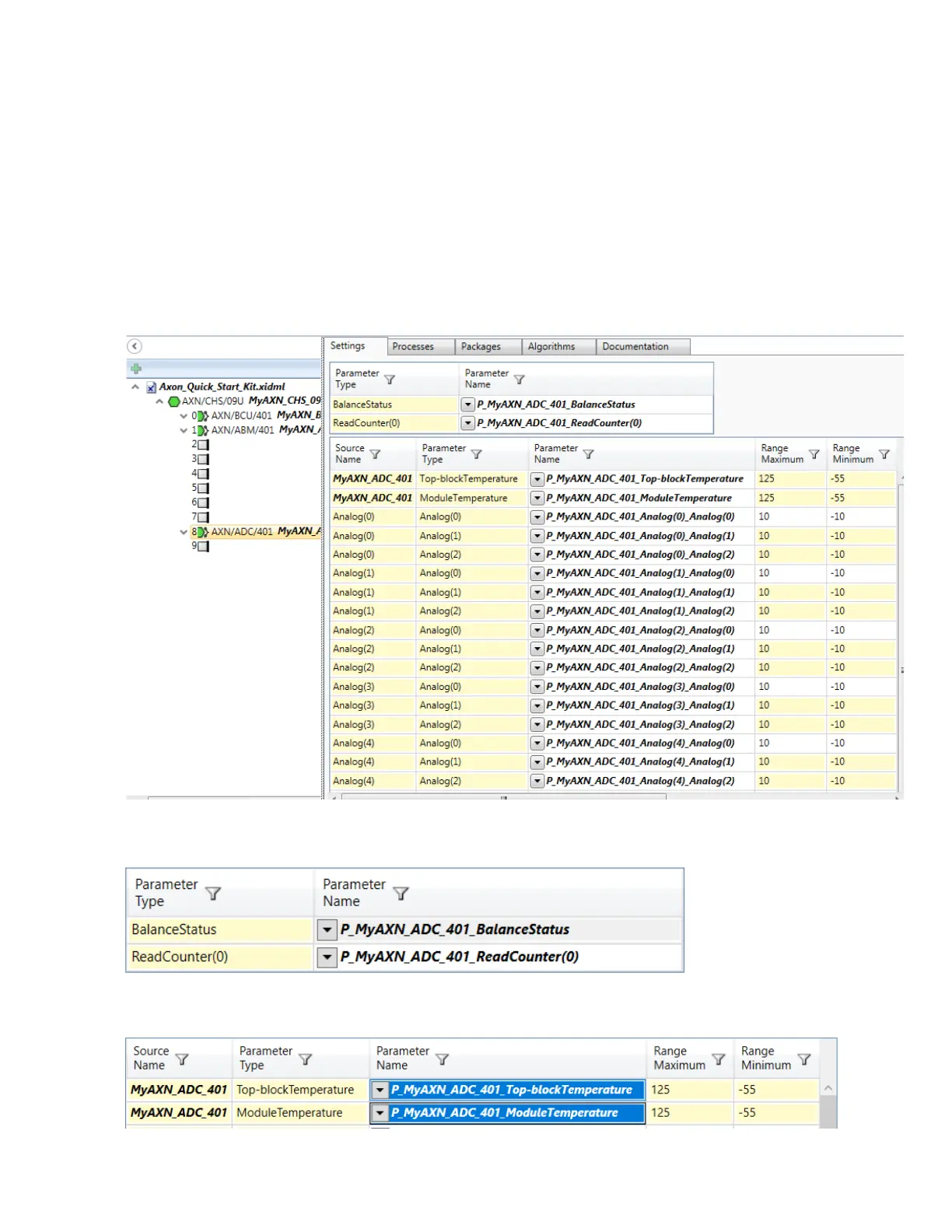Select empty slot 9 square in tree

[x=203, y=547]
